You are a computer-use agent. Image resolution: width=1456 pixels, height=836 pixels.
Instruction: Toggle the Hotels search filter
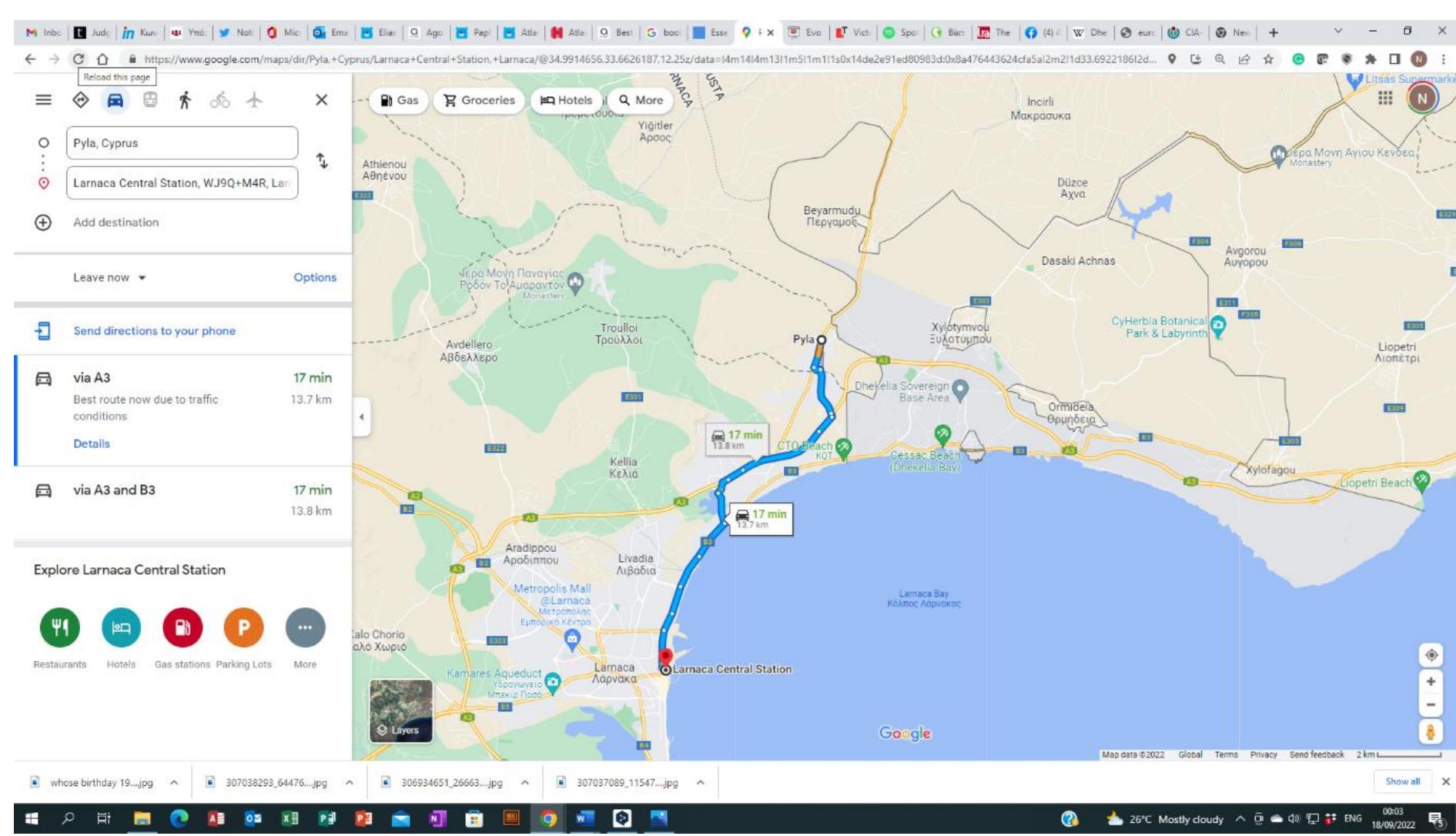click(567, 99)
